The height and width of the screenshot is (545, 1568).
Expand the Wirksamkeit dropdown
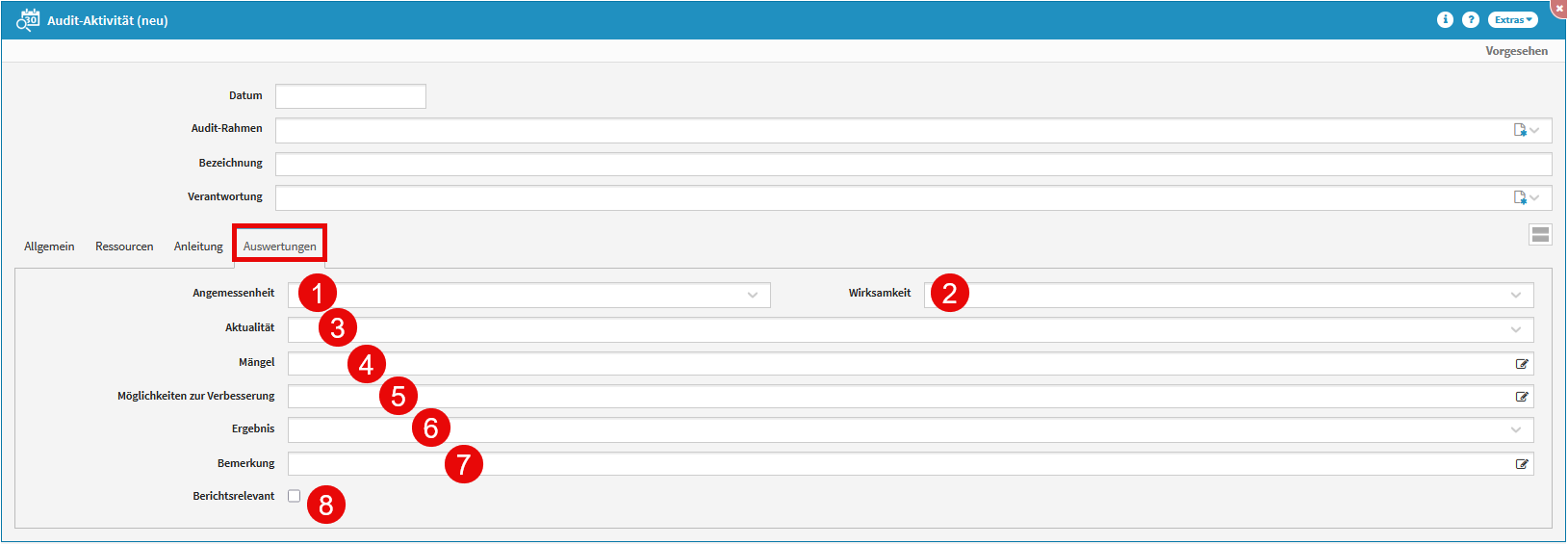coord(1515,296)
